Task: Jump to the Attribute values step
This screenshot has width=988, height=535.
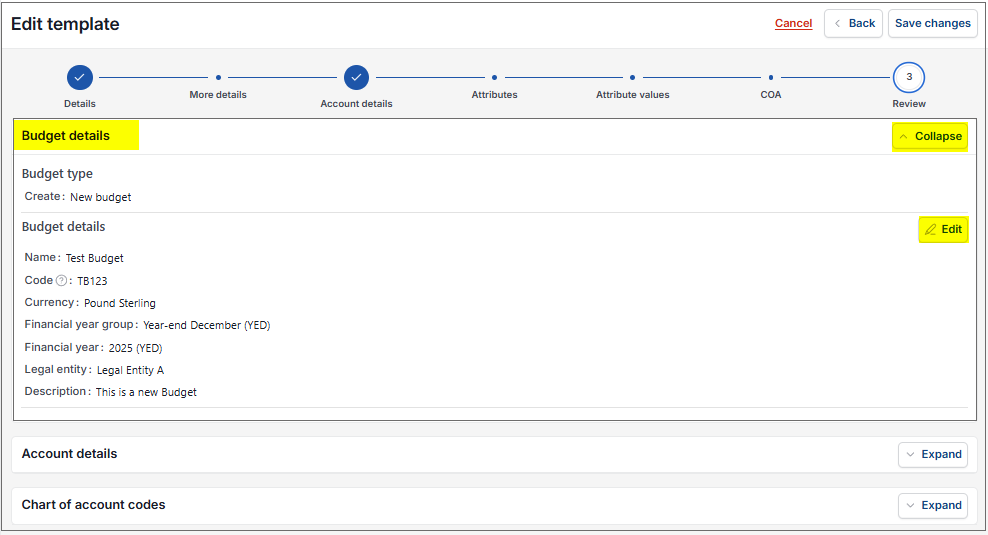Action: coord(632,78)
